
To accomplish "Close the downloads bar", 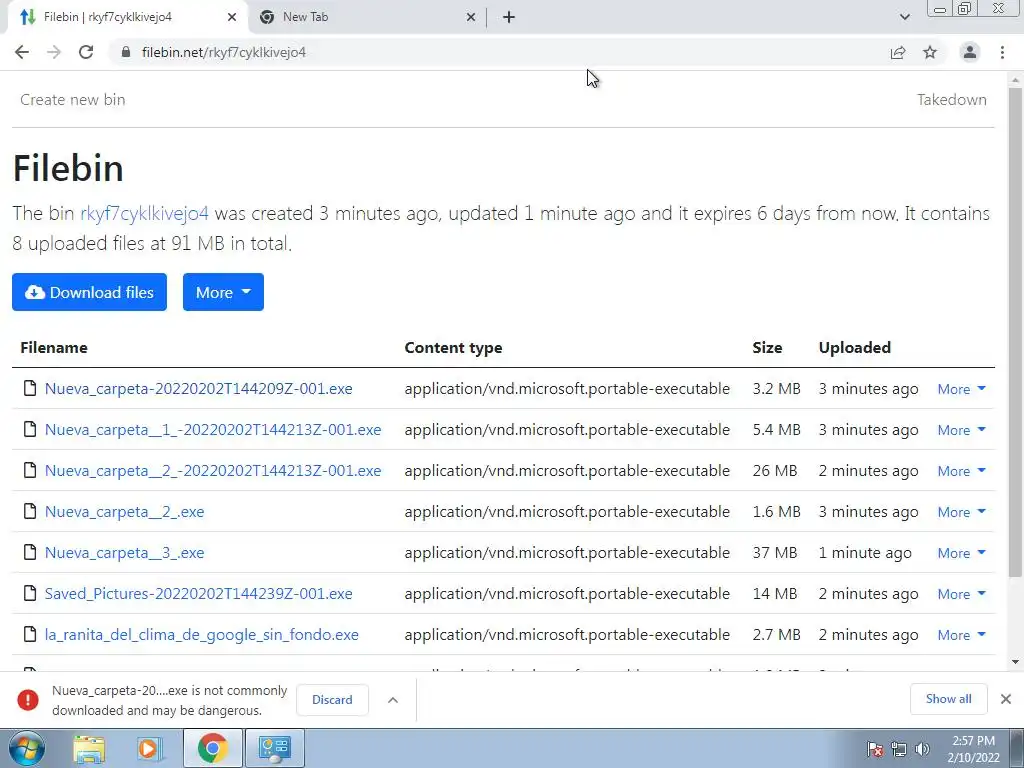I will 1006,699.
